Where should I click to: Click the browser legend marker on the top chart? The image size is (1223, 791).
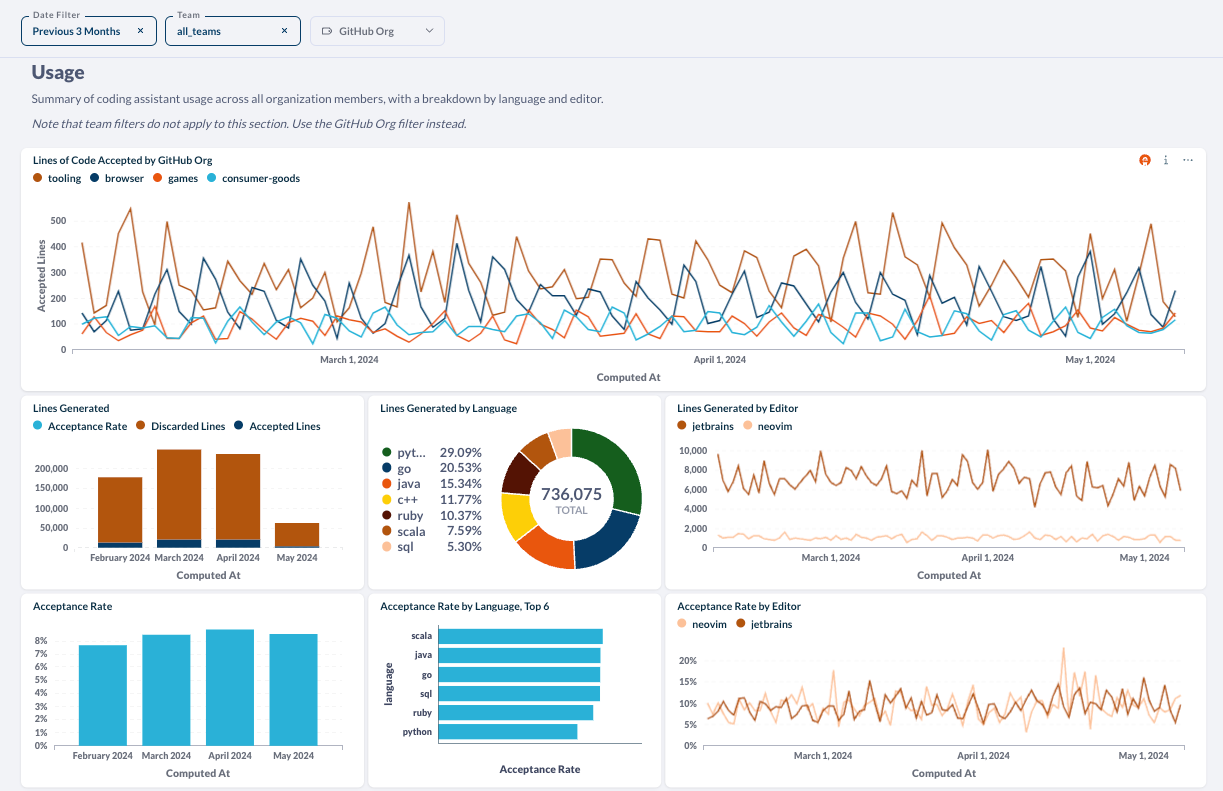point(95,178)
